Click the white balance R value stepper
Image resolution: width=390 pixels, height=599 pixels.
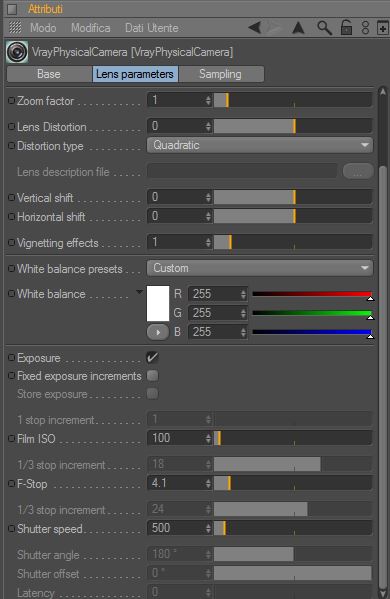(243, 294)
